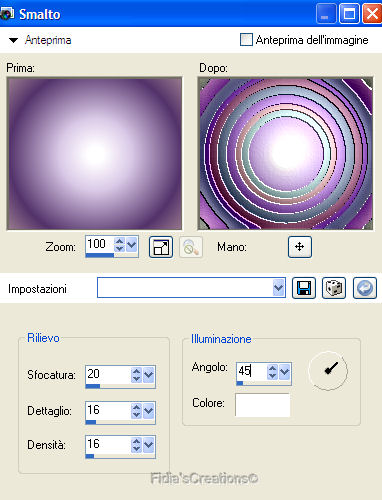Enable Anteprima dell'immagine checkbox
This screenshot has width=382, height=500.
246,40
